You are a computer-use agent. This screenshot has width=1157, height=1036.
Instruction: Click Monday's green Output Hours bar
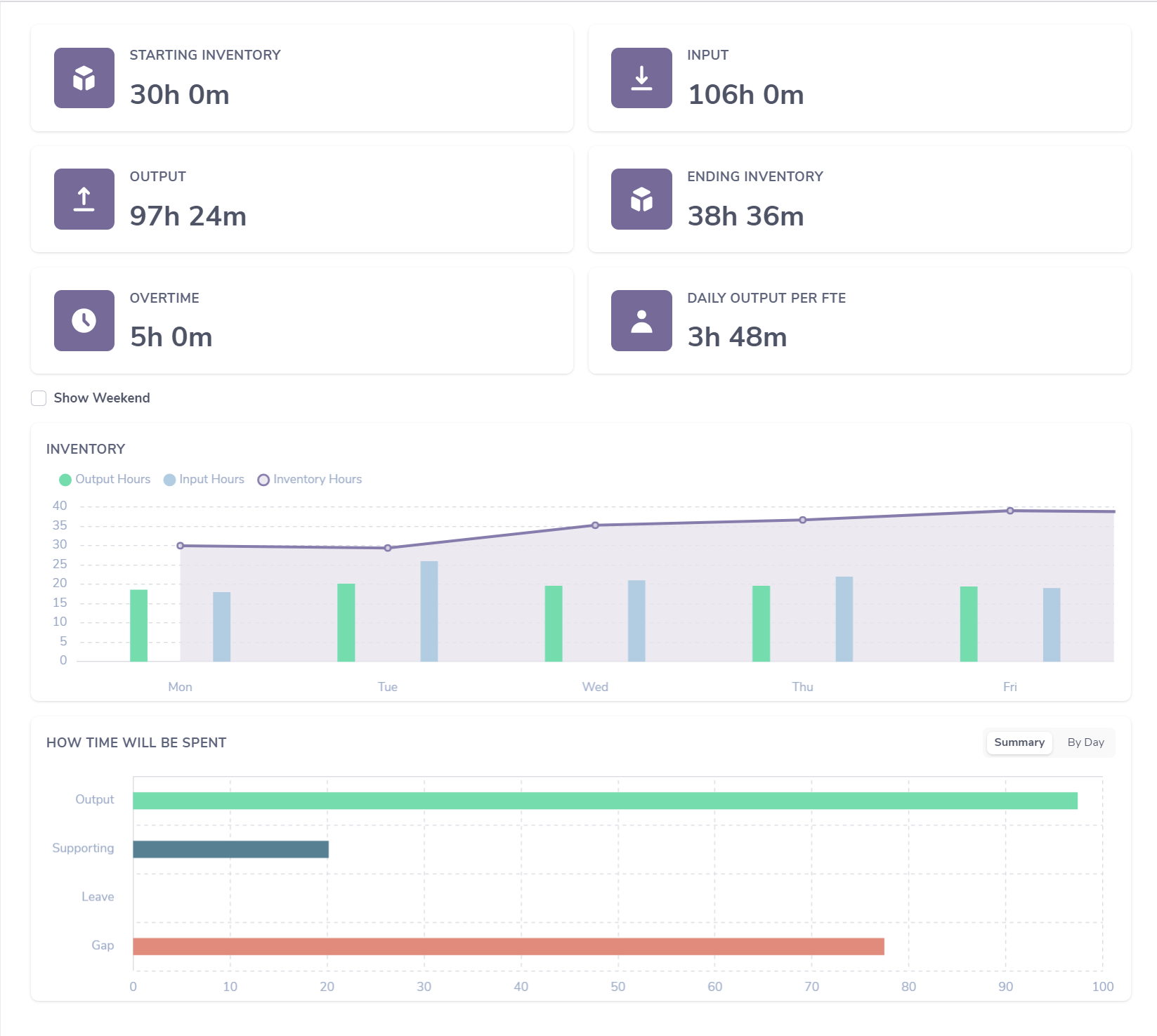[x=139, y=626]
